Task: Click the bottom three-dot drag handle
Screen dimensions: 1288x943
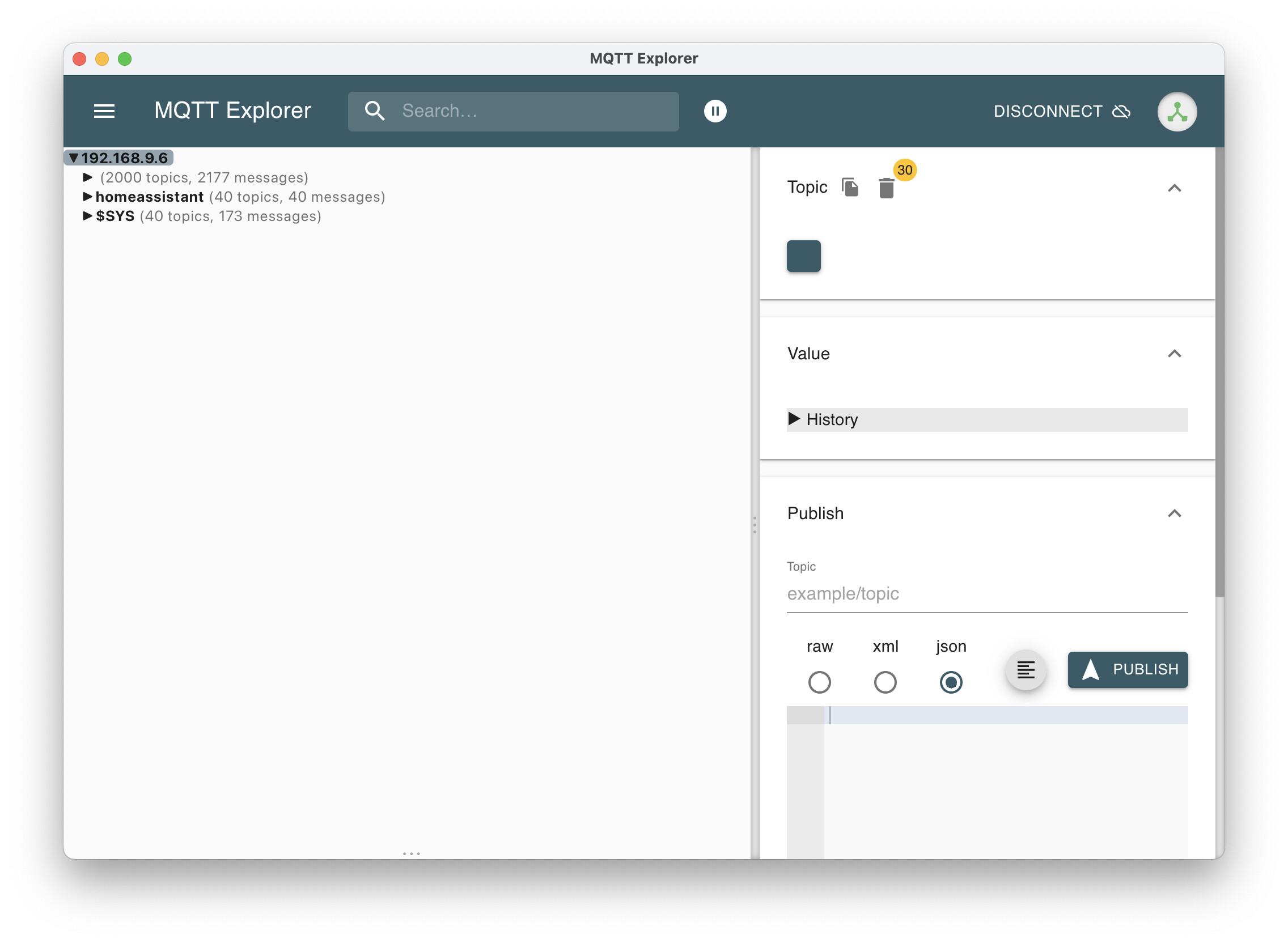Action: (x=411, y=853)
